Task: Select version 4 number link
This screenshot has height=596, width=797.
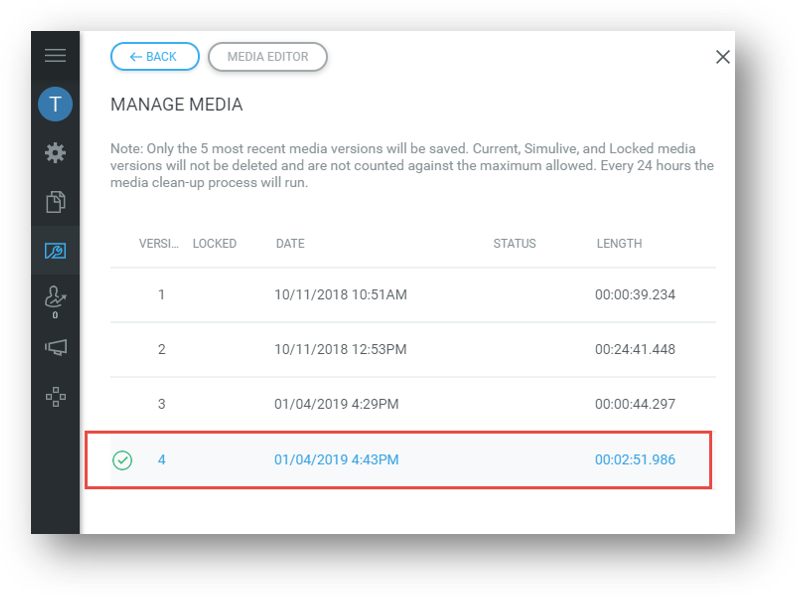Action: pyautogui.click(x=161, y=460)
